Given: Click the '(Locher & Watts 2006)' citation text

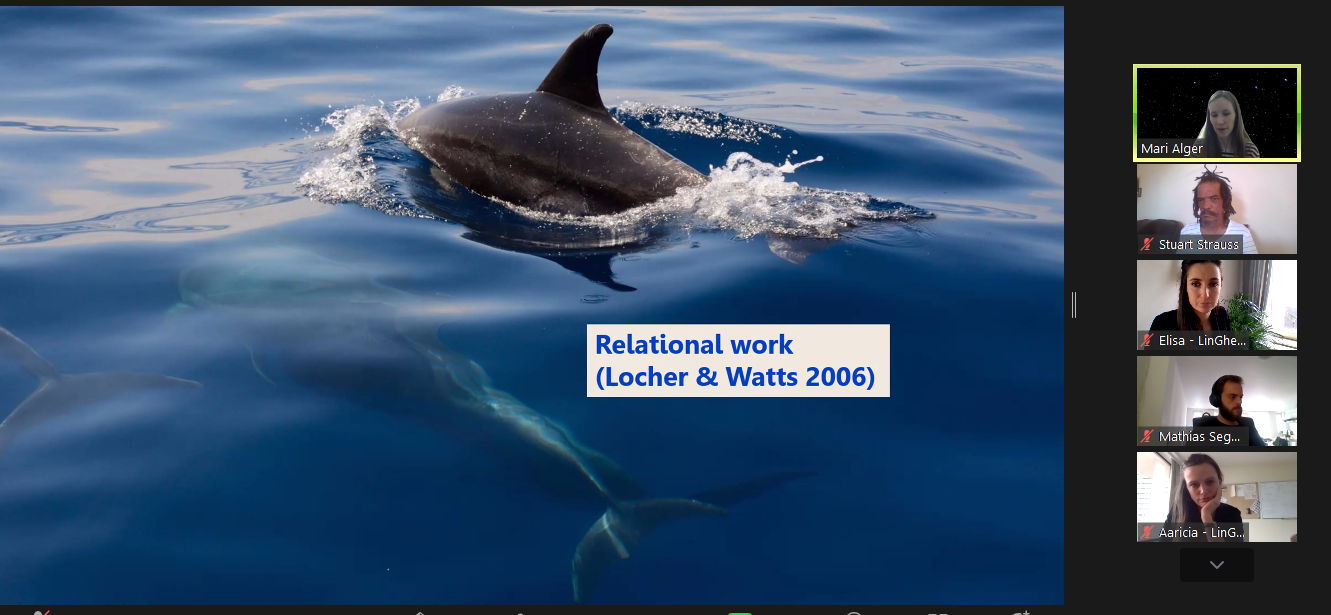Looking at the screenshot, I should click(735, 377).
